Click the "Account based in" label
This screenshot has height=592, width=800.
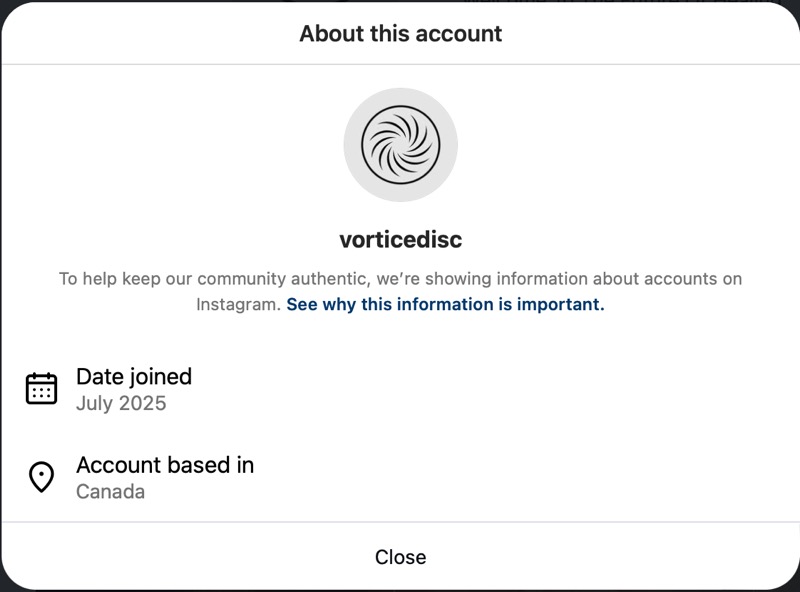coord(165,465)
